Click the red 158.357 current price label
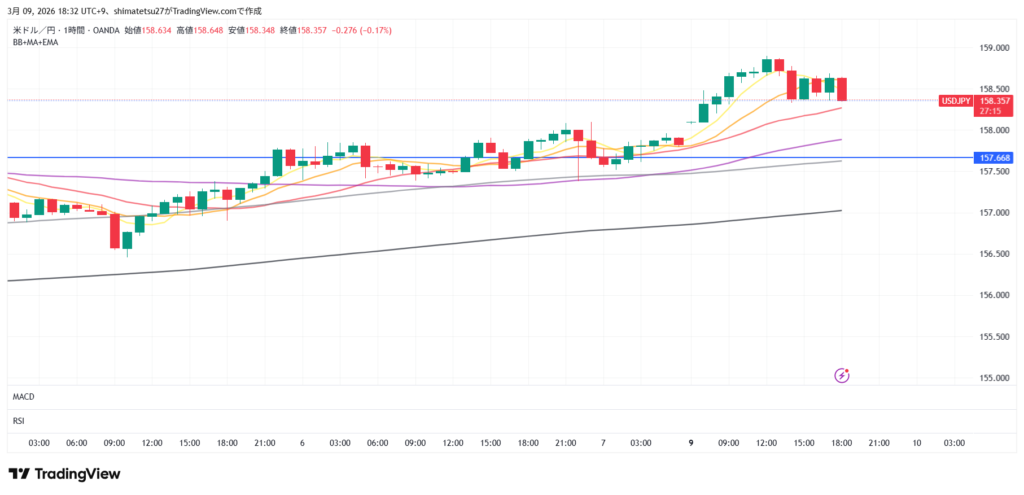 pyautogui.click(x=994, y=101)
